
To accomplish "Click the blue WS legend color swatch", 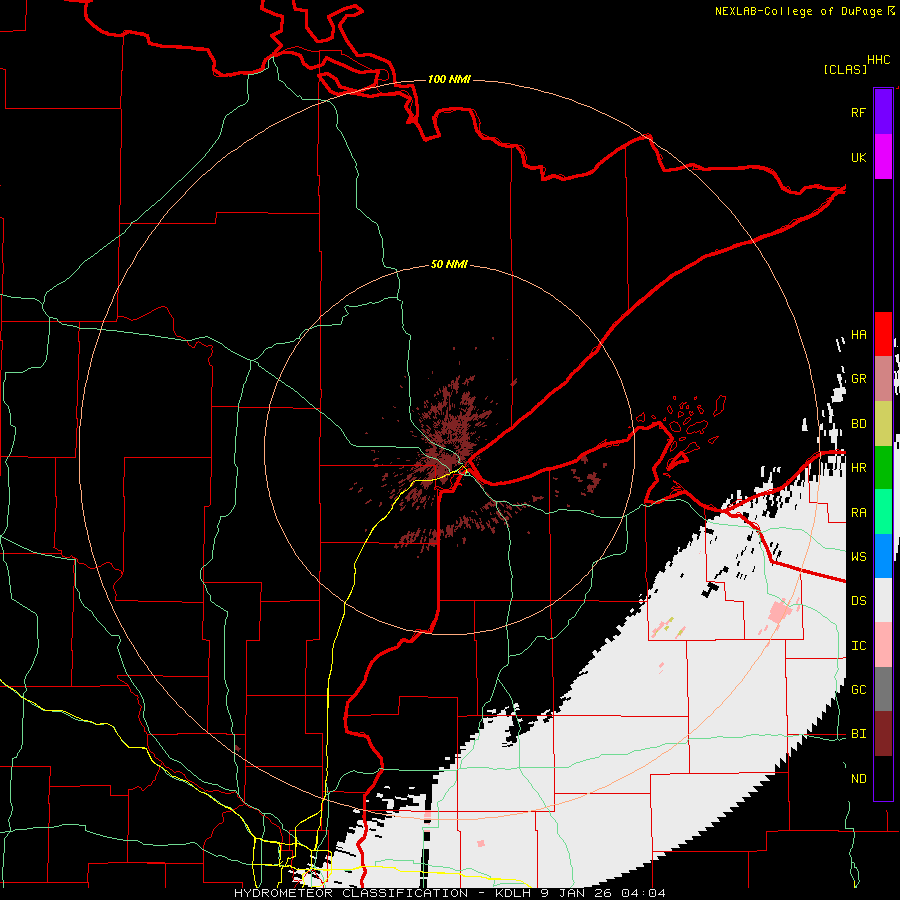I will 883,556.
